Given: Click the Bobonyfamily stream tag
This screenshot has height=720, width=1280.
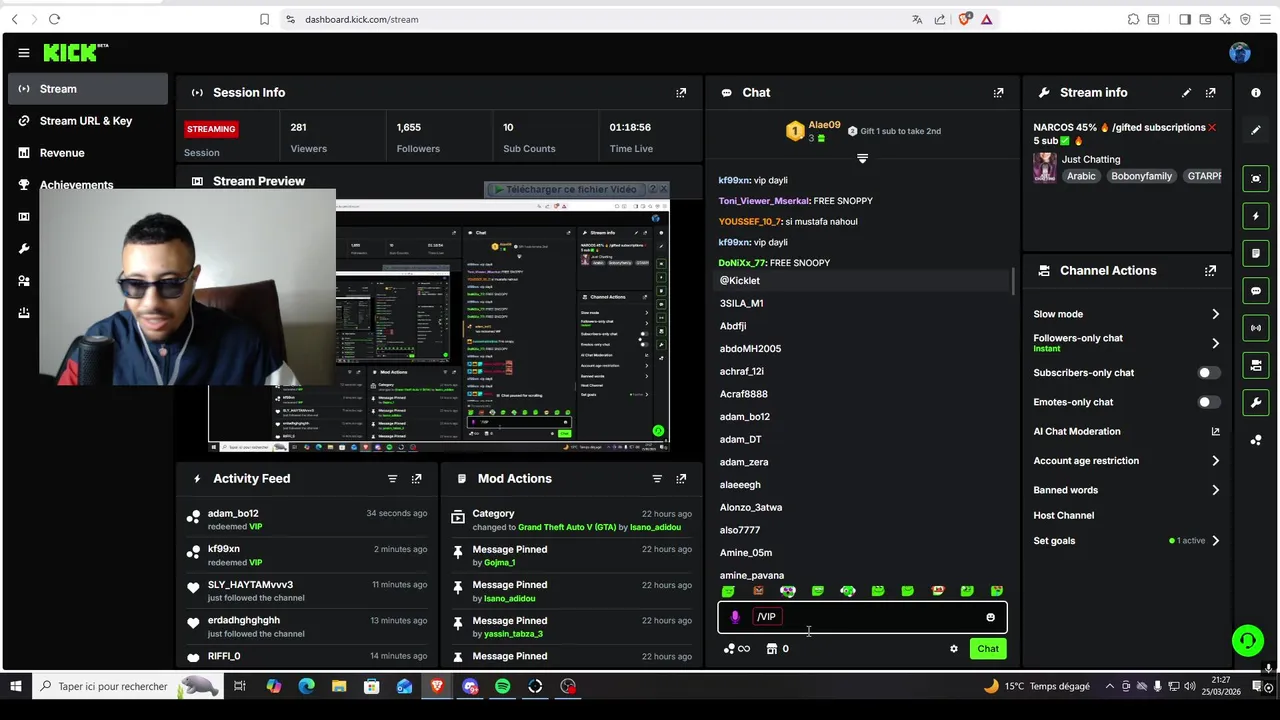Looking at the screenshot, I should click(1141, 176).
